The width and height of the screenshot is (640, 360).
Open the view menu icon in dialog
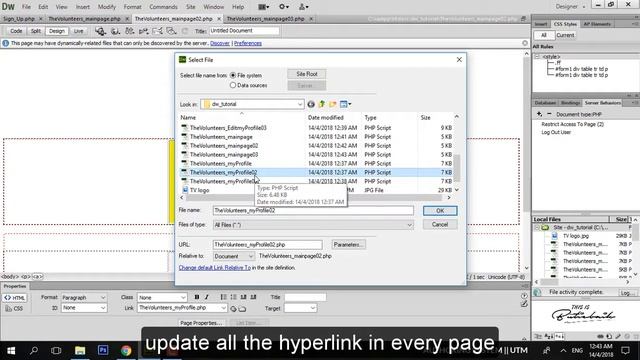(345, 104)
